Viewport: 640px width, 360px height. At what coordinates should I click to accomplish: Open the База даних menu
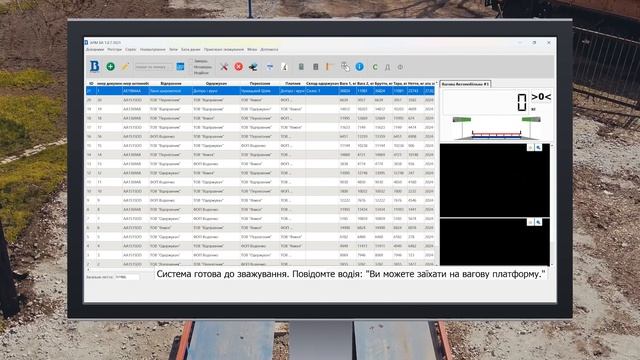pos(191,49)
